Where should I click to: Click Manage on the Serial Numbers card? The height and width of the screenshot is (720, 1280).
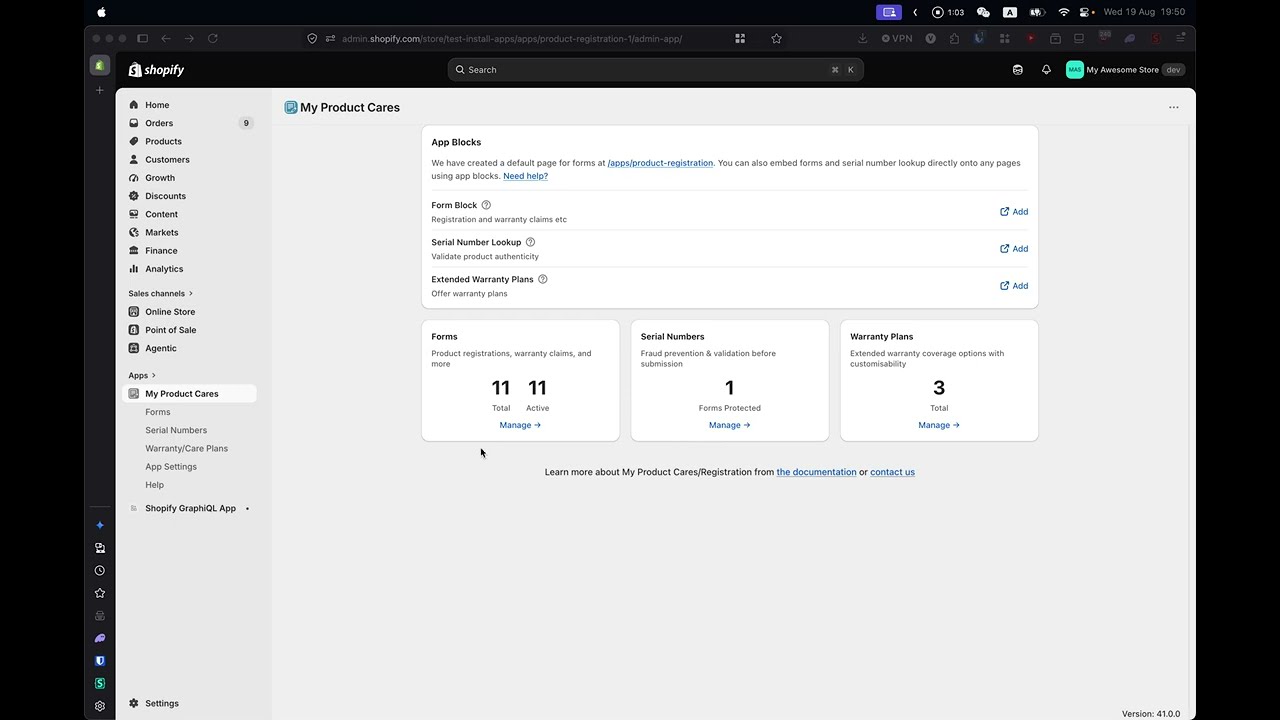pyautogui.click(x=729, y=425)
